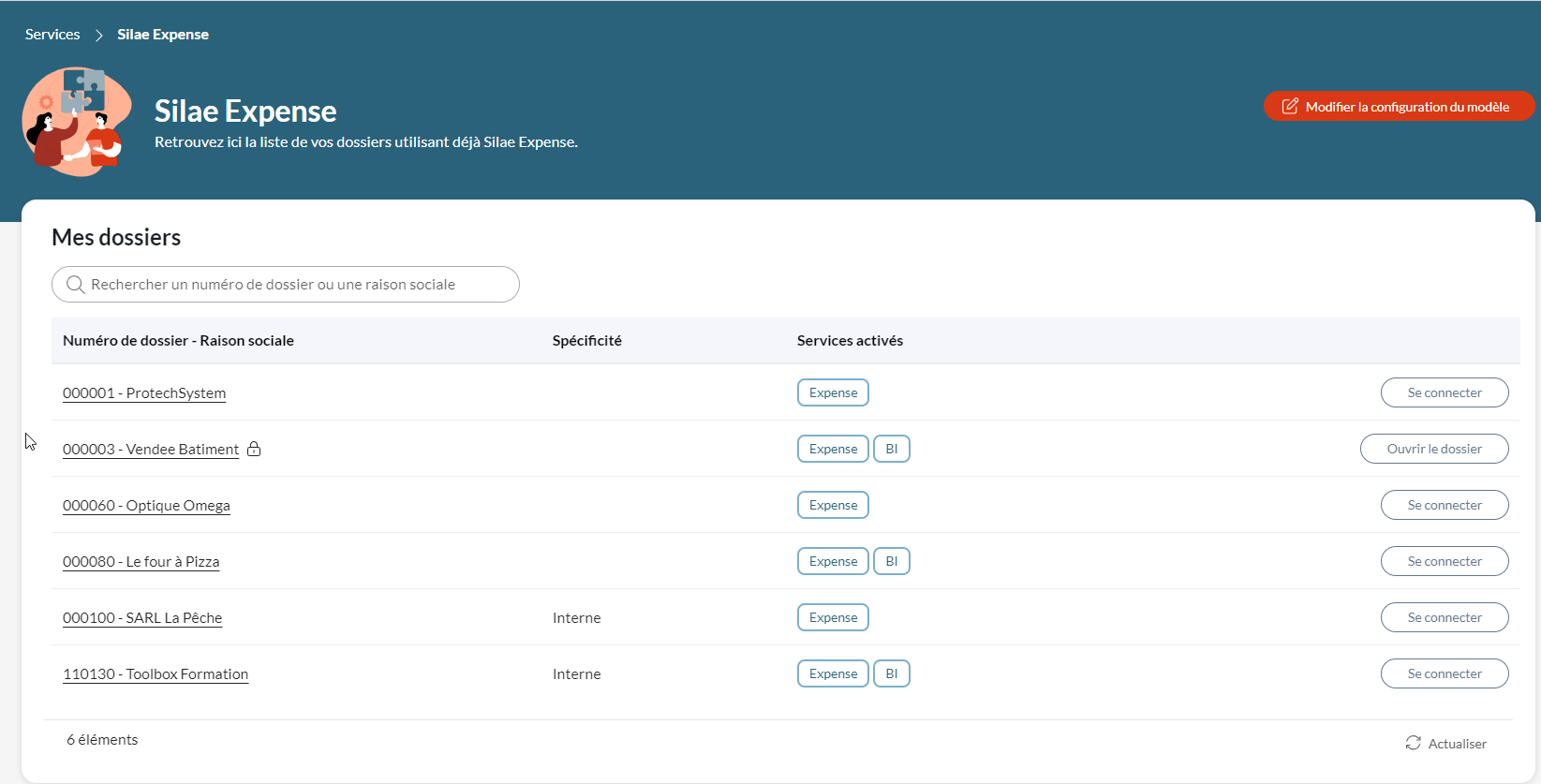Click BI badge for Vendee Batiment
This screenshot has width=1541, height=784.
(x=892, y=449)
